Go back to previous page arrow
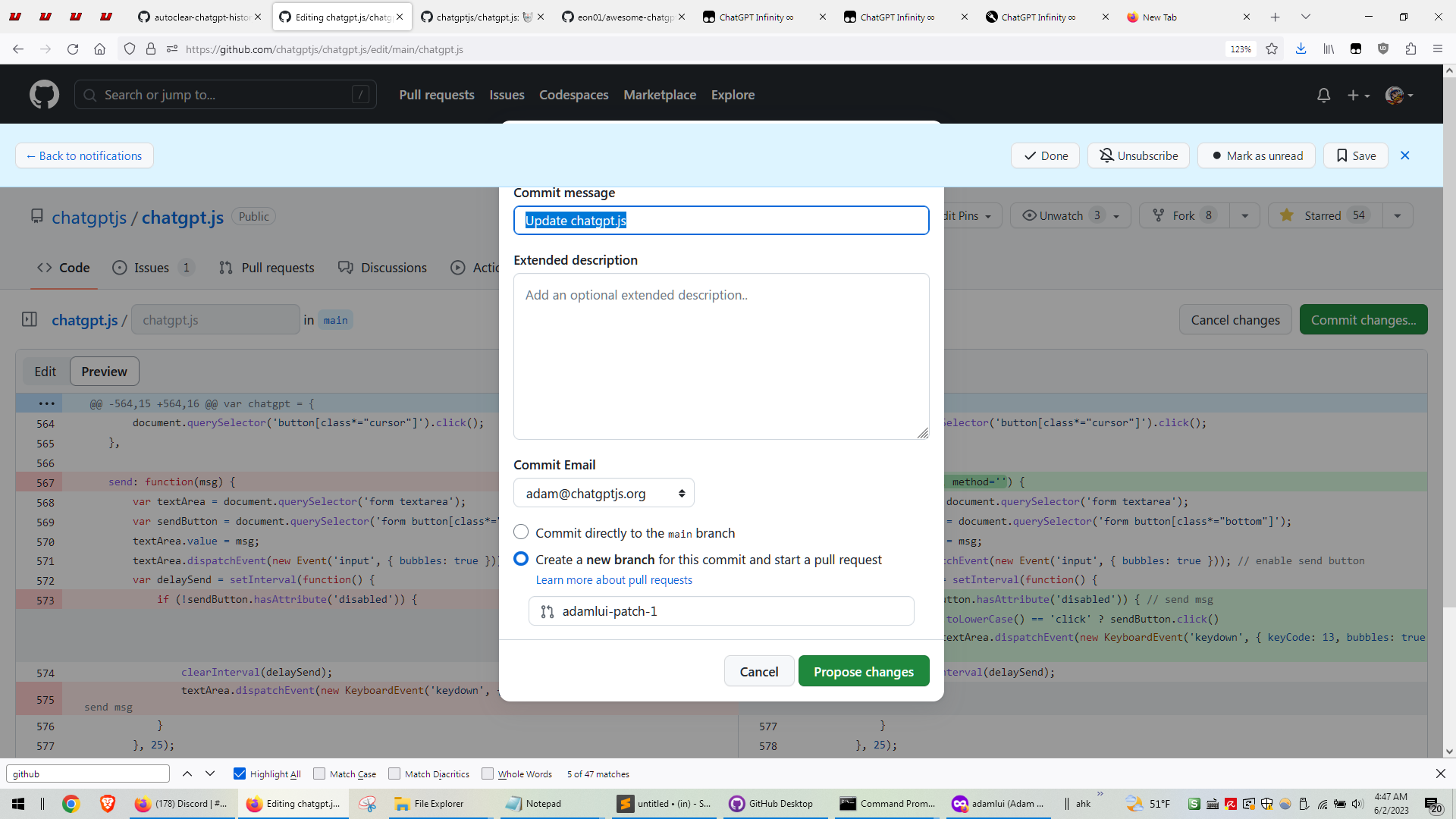Image resolution: width=1456 pixels, height=819 pixels. pos(18,49)
